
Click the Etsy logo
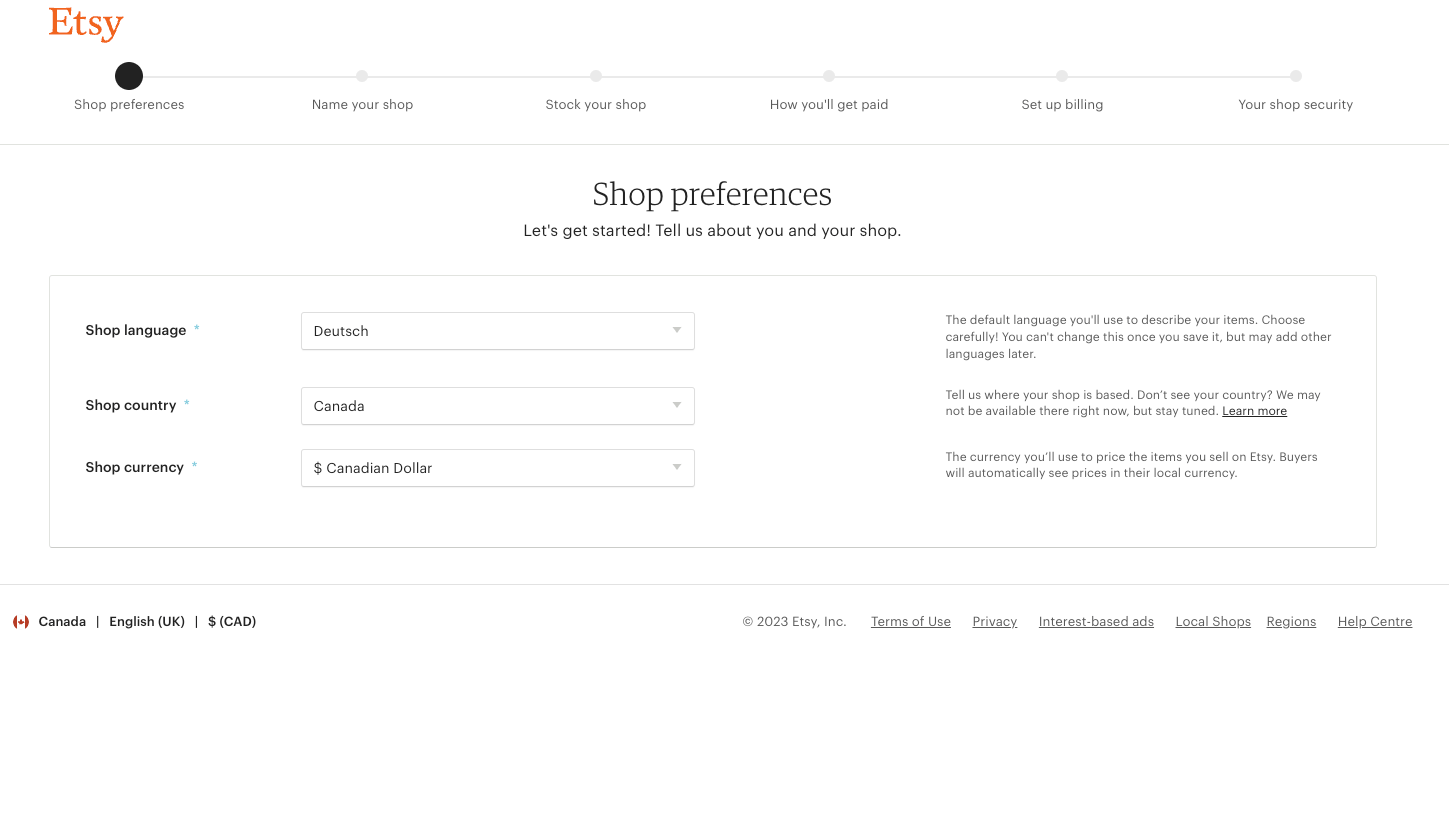click(x=86, y=24)
